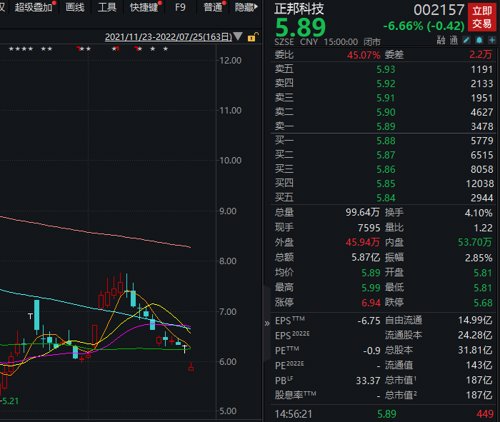
Task: Click the -5.21 low price label
Action: pos(10,401)
